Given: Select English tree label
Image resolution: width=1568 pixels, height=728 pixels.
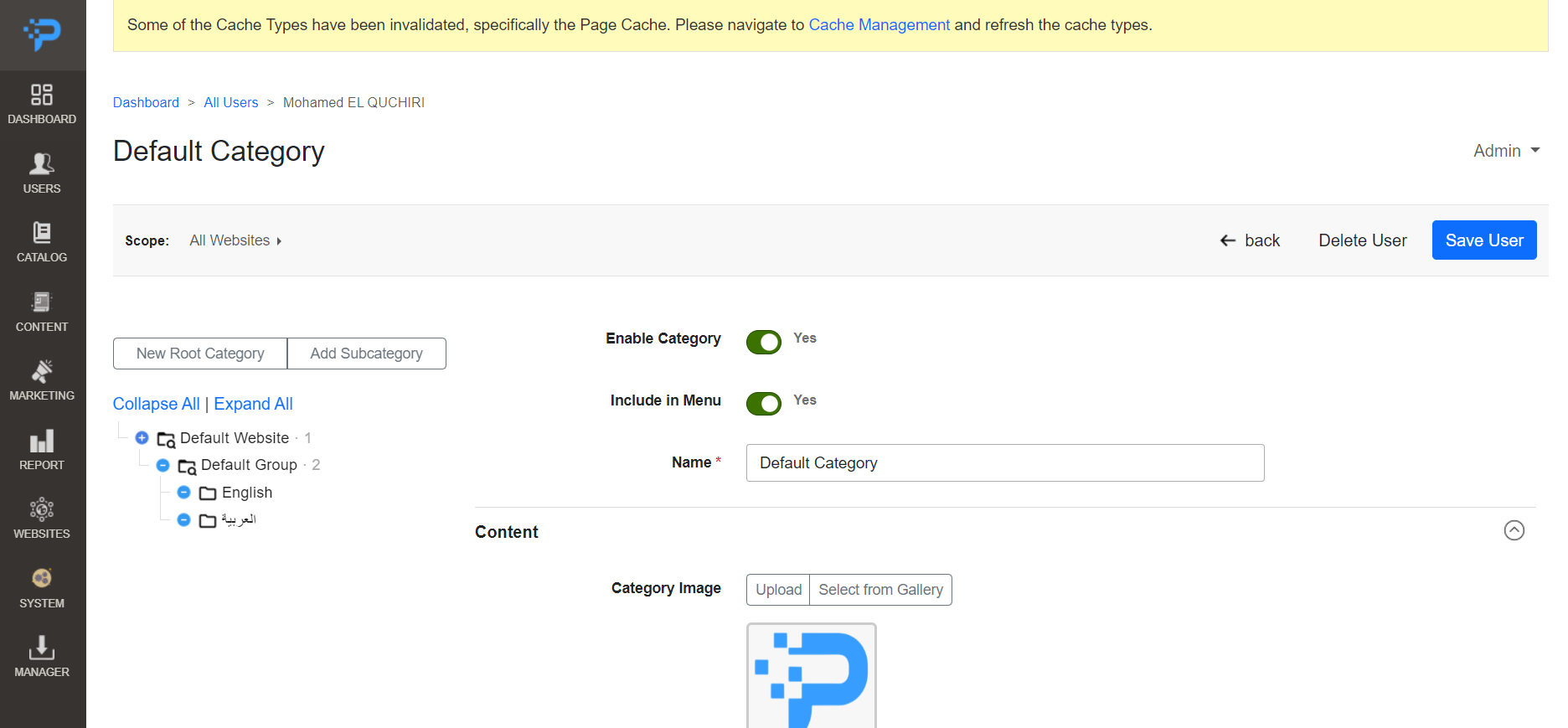Looking at the screenshot, I should 247,493.
